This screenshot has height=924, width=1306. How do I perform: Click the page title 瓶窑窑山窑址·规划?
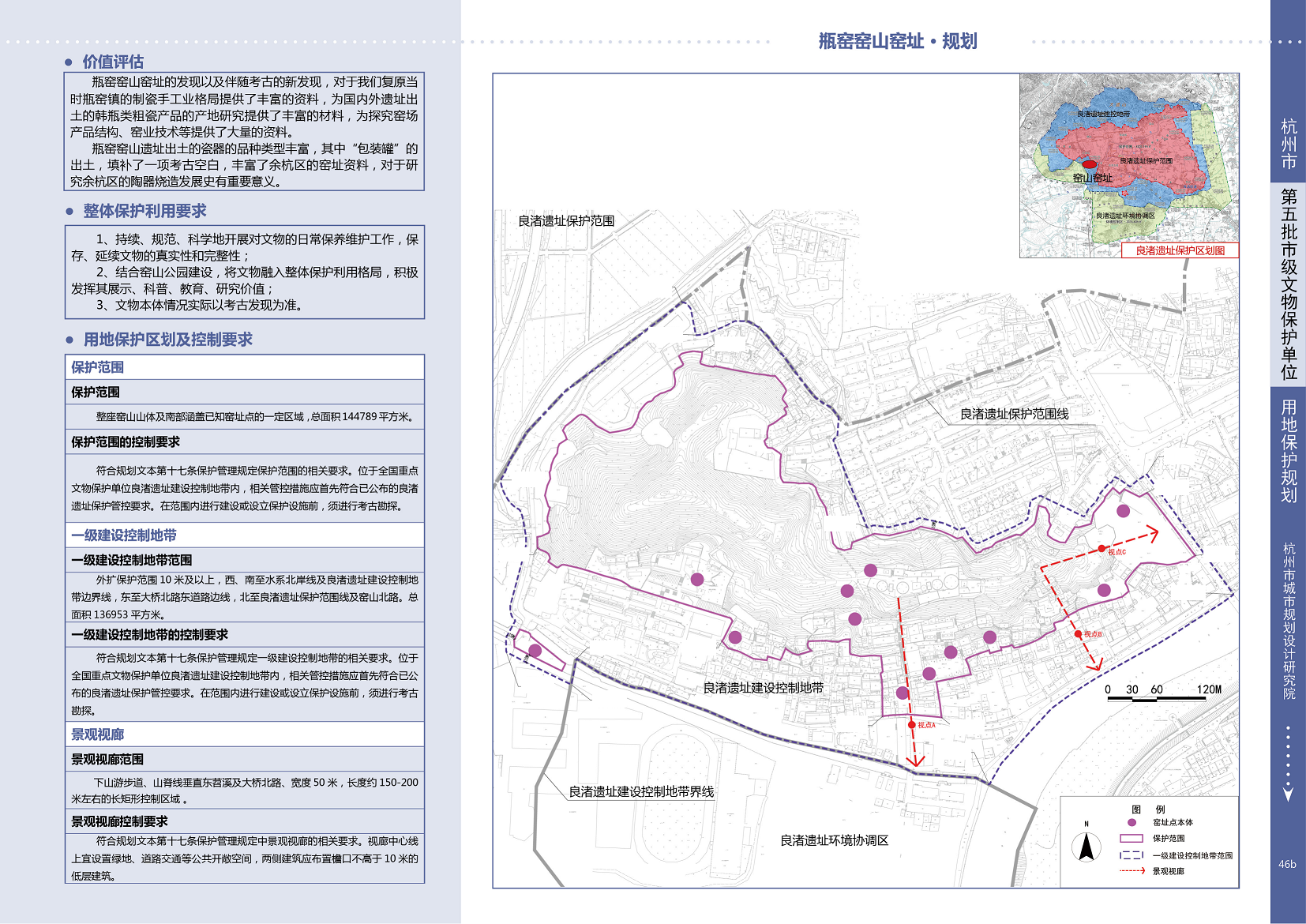tap(898, 41)
